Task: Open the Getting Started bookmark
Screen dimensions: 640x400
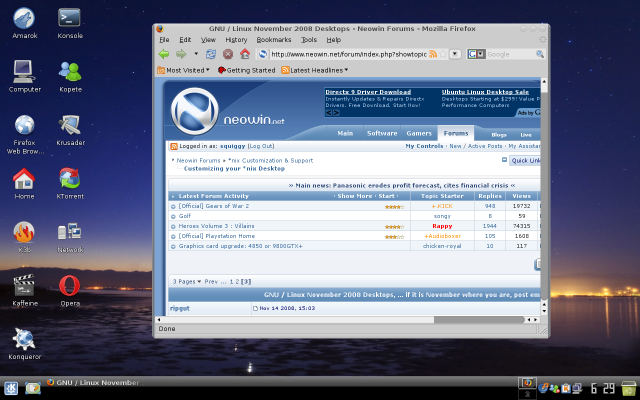Action: point(247,70)
